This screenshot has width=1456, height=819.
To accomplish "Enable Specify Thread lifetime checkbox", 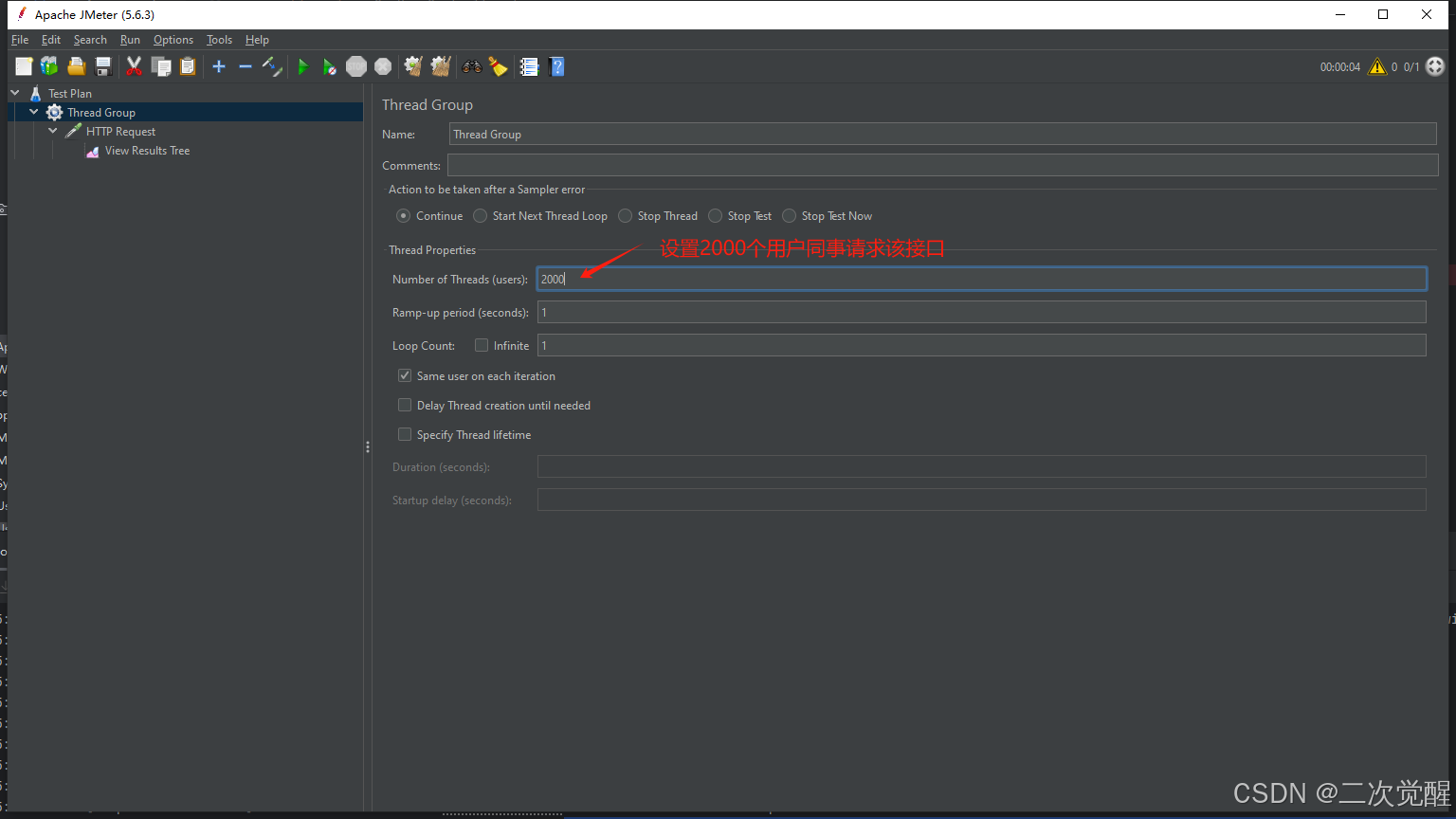I will (x=405, y=435).
